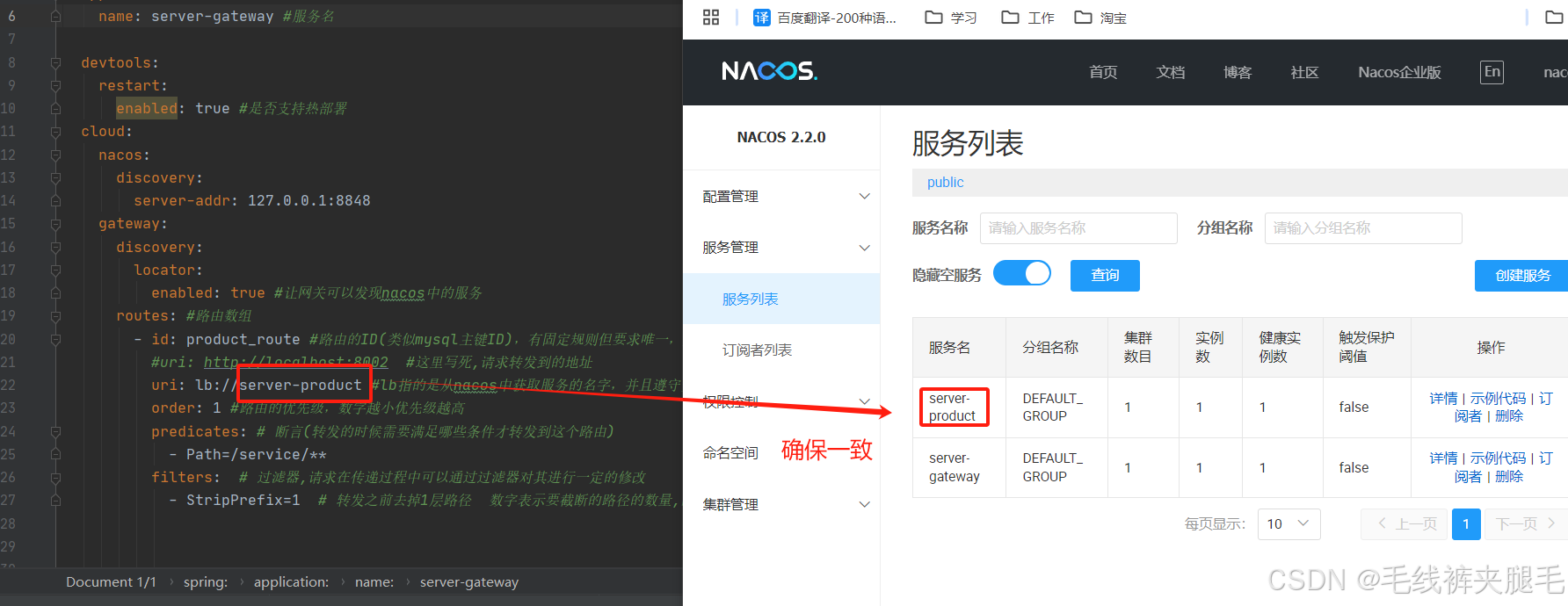Fold the devtools block in the editor gutter

pos(55,63)
